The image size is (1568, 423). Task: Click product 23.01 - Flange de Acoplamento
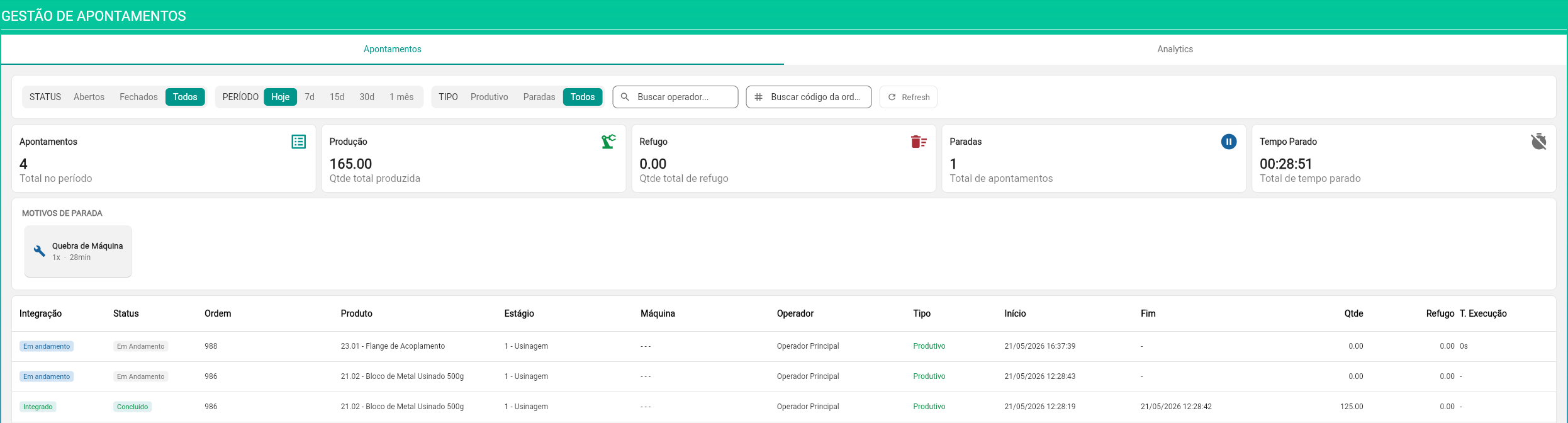click(x=393, y=346)
